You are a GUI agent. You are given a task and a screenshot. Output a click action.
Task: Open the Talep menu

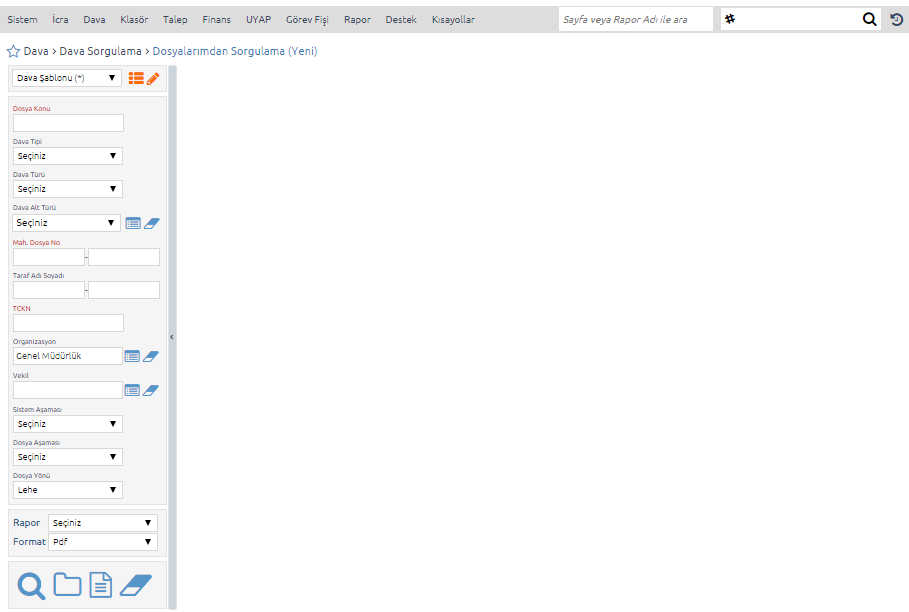point(175,20)
